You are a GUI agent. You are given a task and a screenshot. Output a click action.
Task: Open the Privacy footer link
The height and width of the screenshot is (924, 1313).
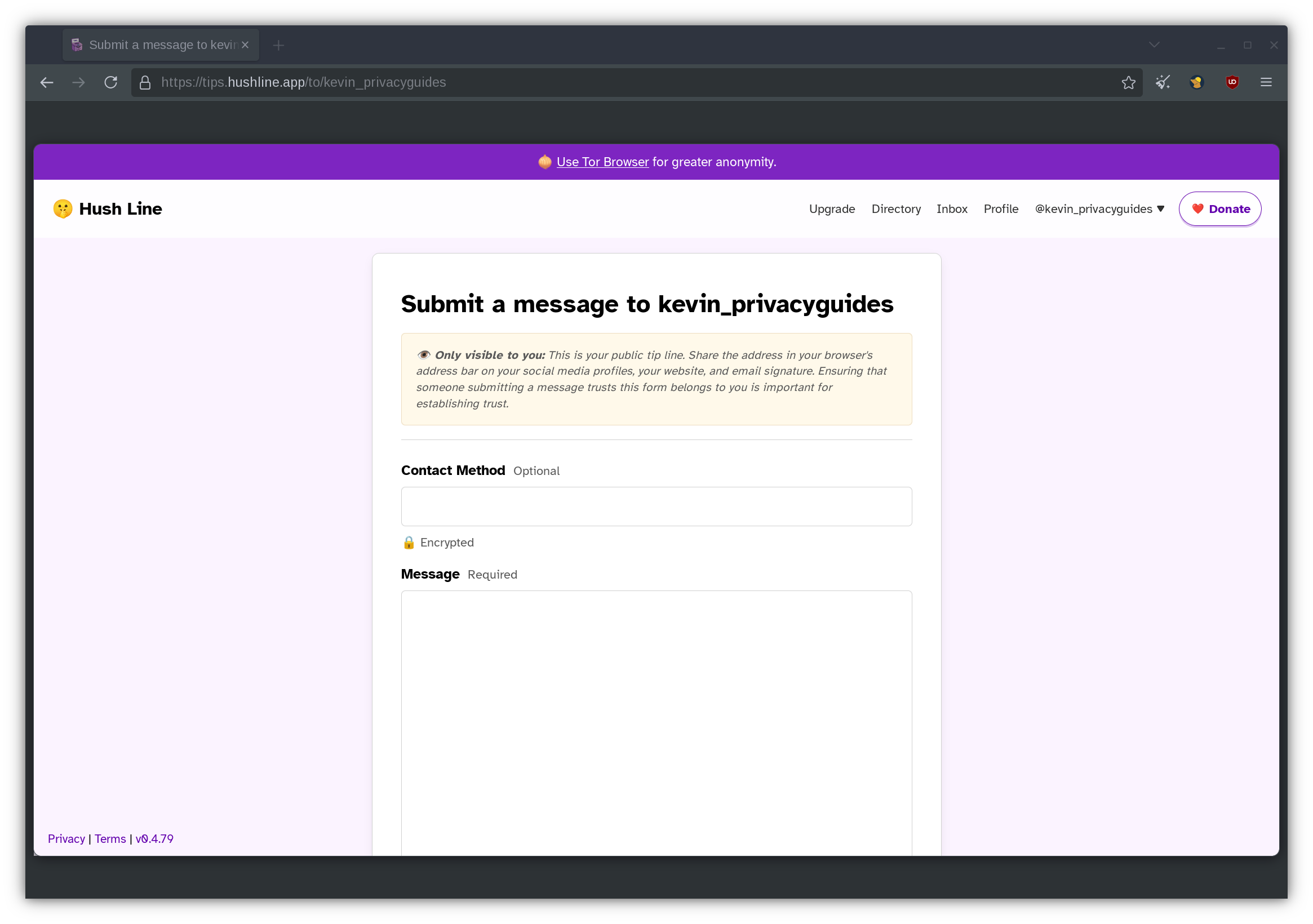point(66,838)
